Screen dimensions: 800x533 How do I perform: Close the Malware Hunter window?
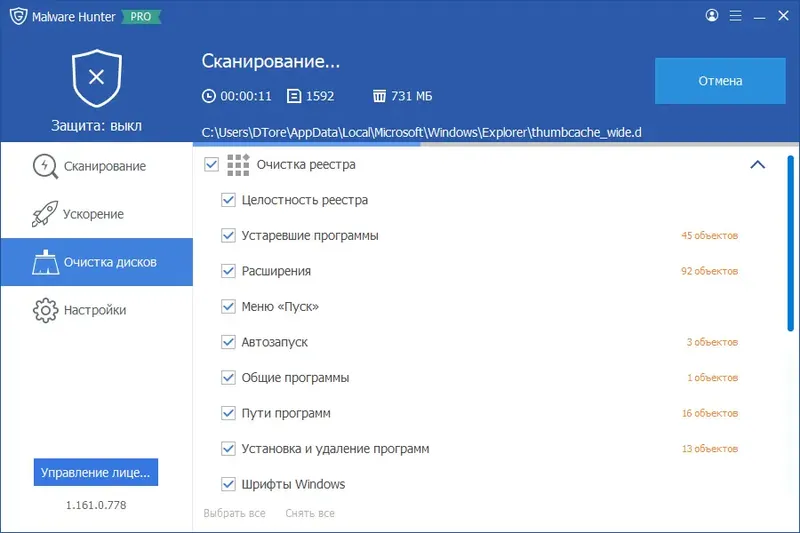point(783,16)
